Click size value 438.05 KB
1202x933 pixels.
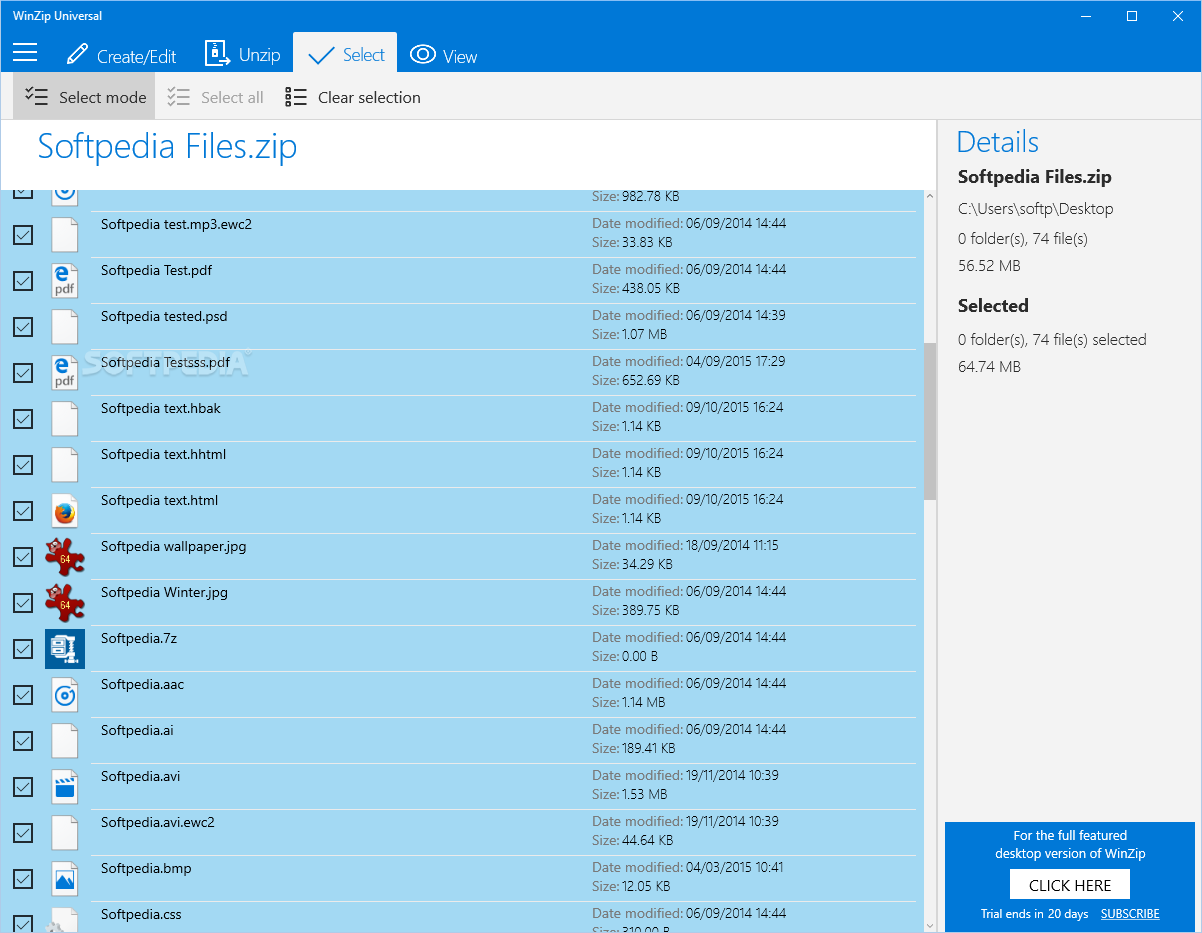[x=651, y=288]
